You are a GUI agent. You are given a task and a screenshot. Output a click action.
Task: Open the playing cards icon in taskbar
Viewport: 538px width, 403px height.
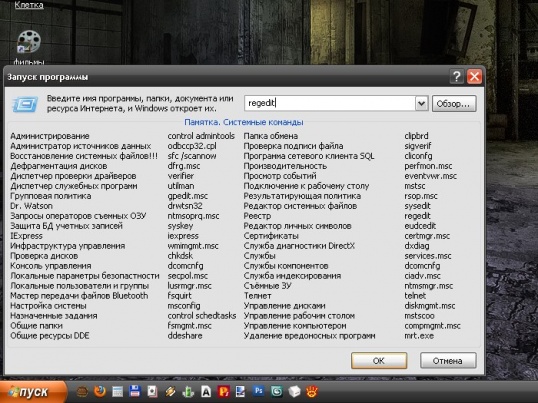tap(152, 391)
